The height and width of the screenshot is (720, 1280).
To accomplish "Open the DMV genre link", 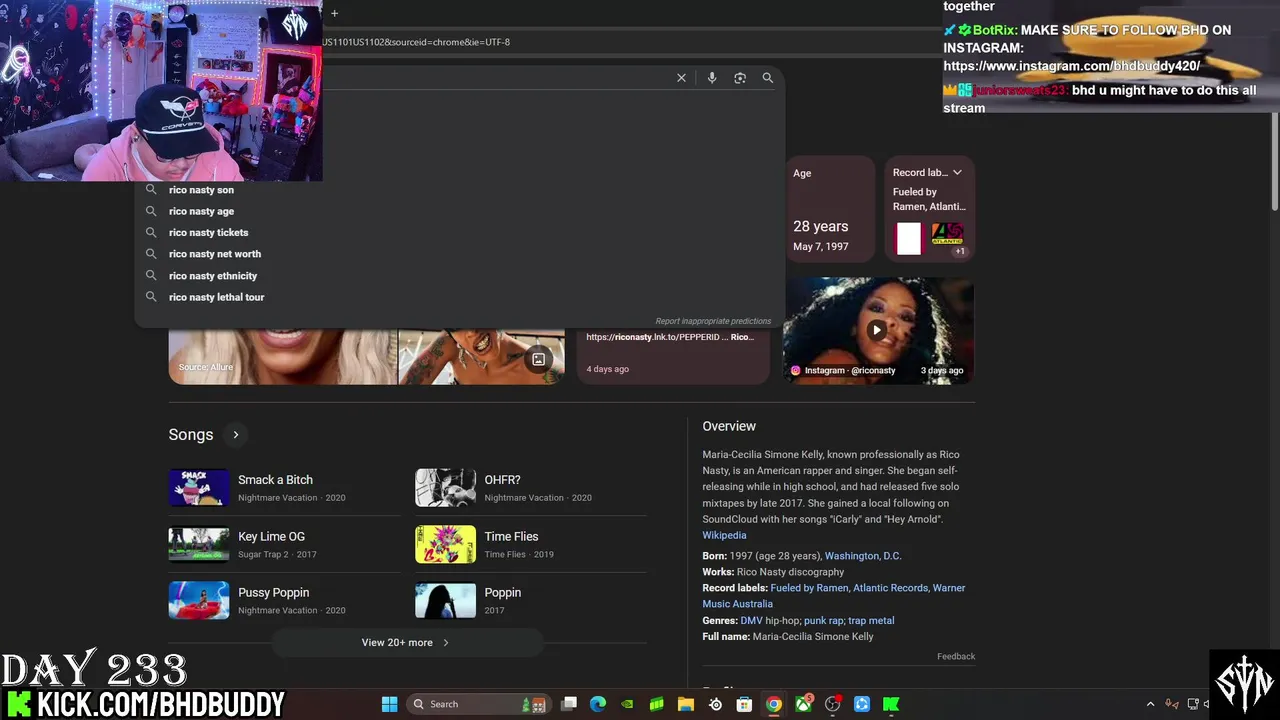I will [751, 621].
